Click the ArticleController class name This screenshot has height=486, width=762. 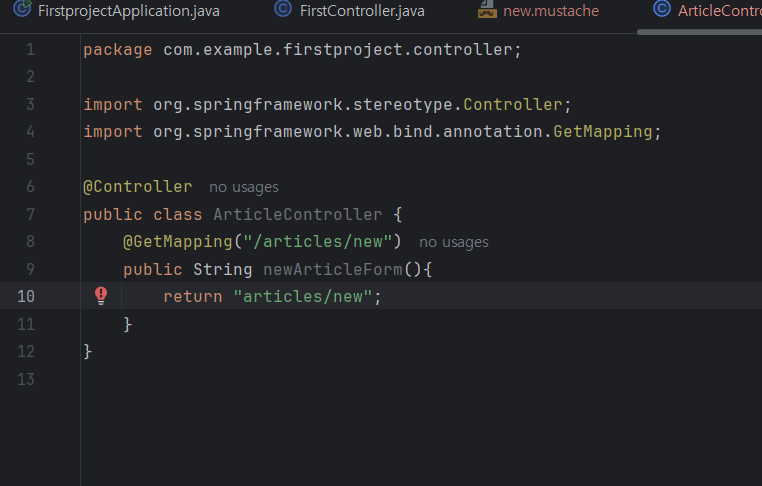[298, 214]
